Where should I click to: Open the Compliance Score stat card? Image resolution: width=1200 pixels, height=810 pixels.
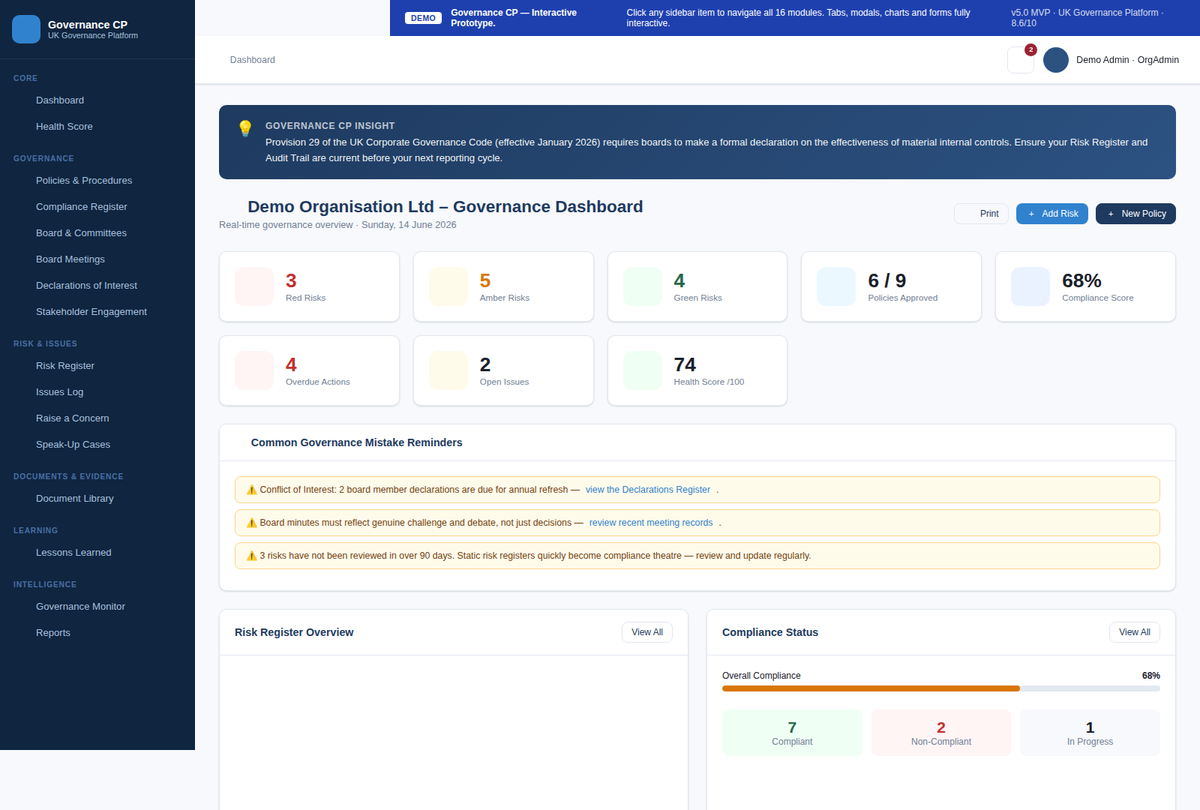[1085, 286]
